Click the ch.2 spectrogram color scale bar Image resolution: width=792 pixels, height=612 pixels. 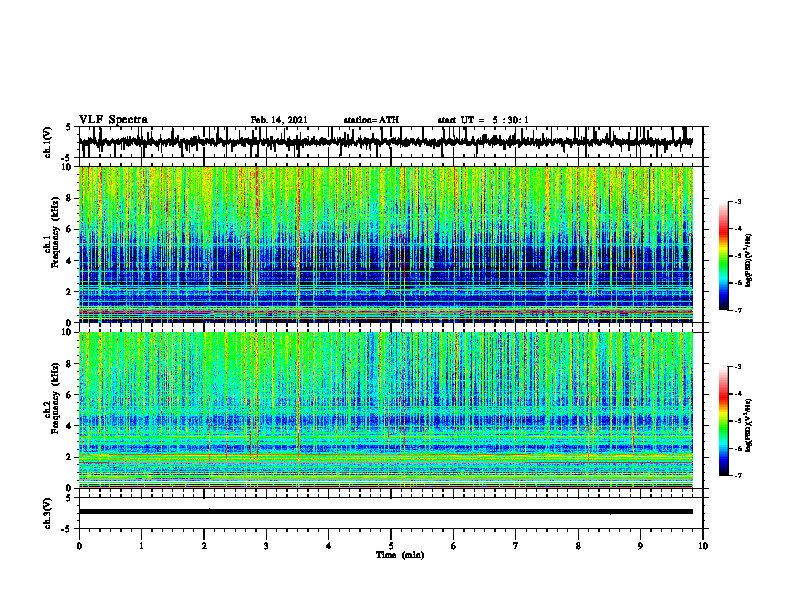tap(723, 421)
